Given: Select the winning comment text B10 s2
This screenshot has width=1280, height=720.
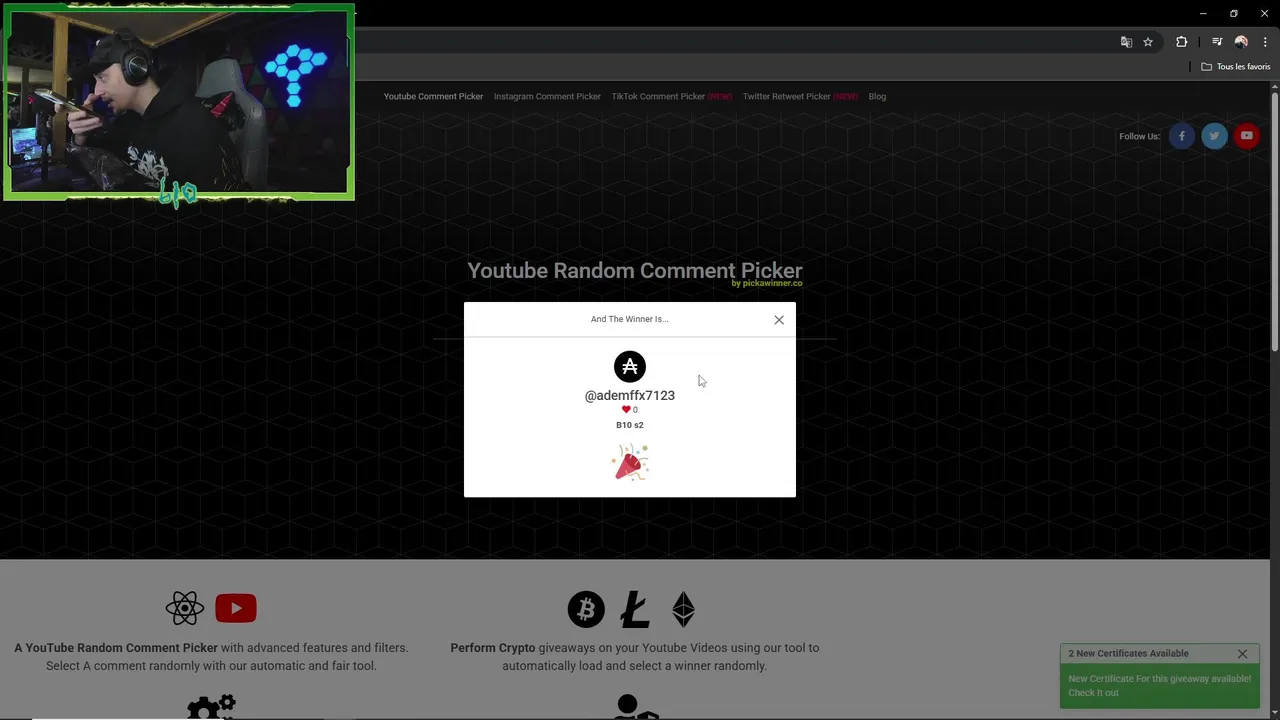Looking at the screenshot, I should 630,425.
